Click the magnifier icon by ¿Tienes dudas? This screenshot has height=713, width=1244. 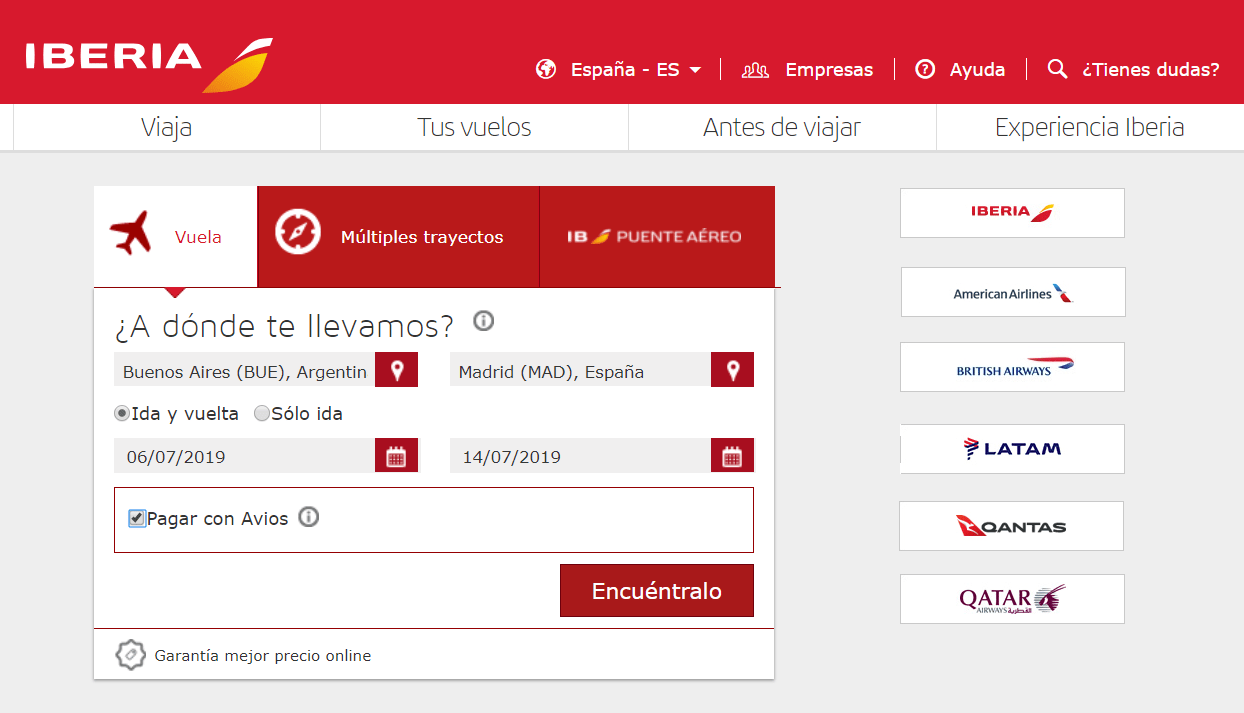(1057, 69)
